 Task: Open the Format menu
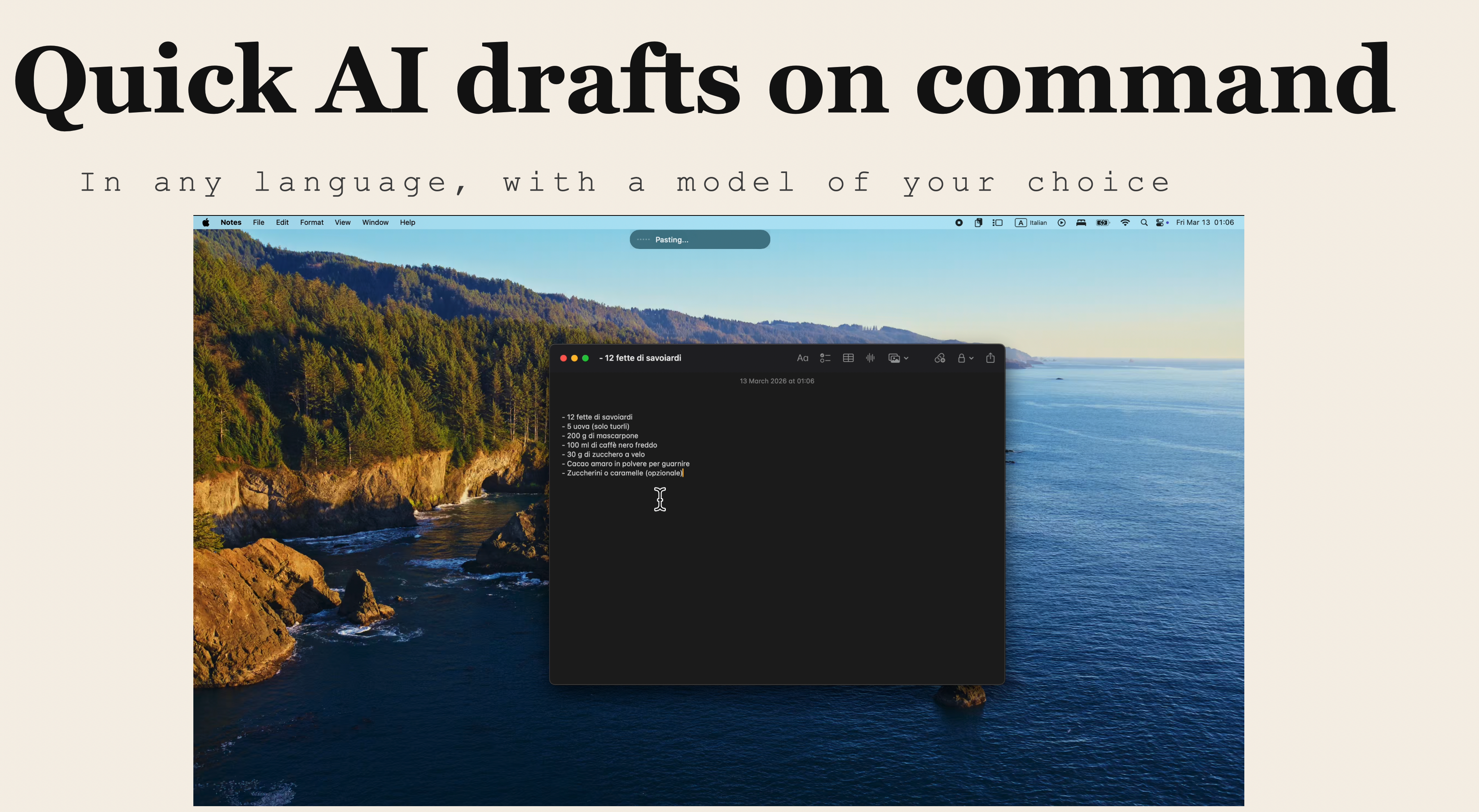coord(312,222)
